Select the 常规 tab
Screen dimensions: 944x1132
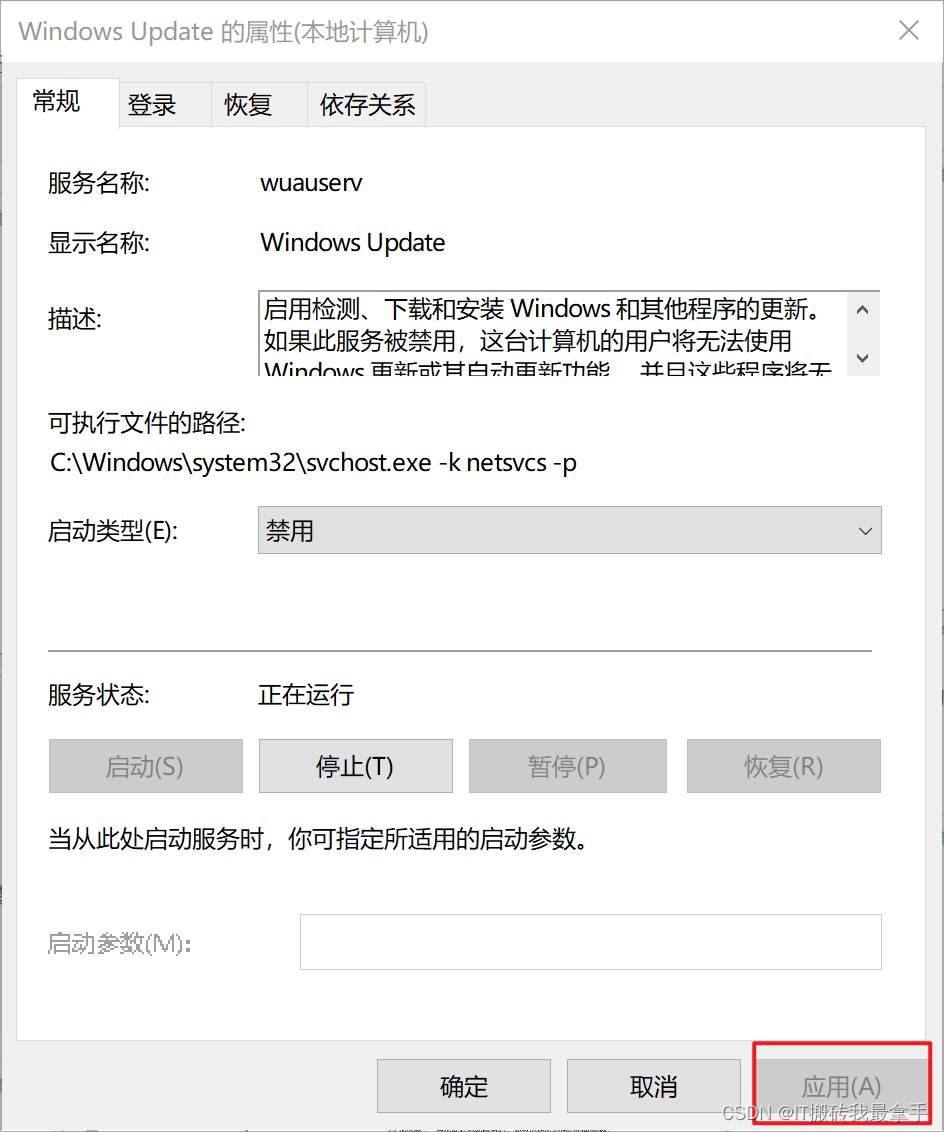67,103
